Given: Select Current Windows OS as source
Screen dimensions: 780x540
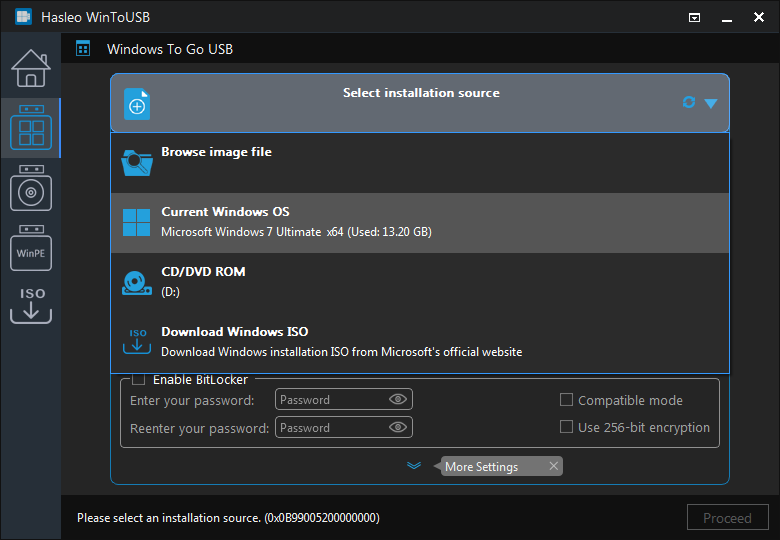Looking at the screenshot, I should tap(420, 223).
